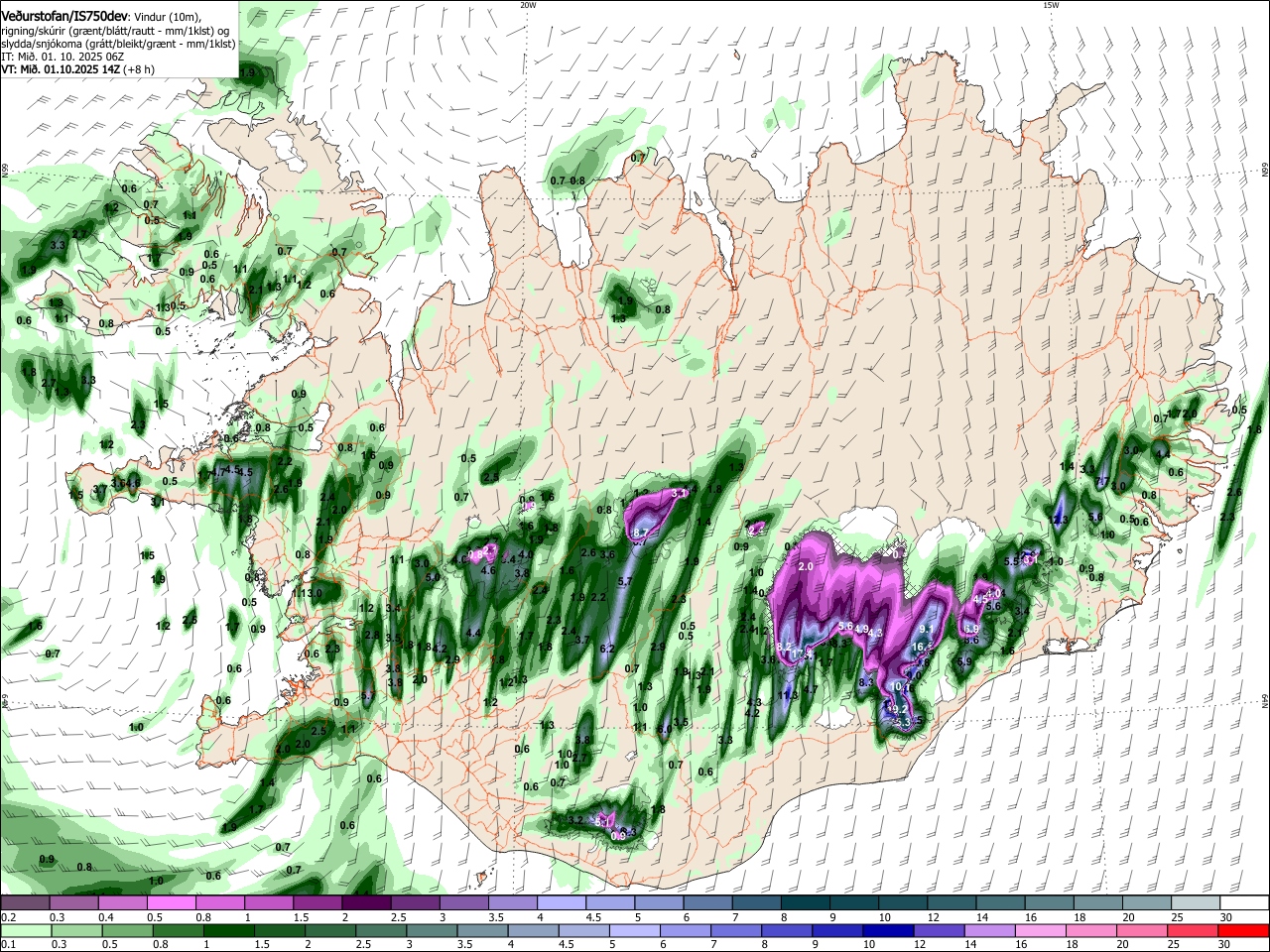
Task: Click the snow-scale swatch between 0.2 and 0.3
Action: click(25, 903)
